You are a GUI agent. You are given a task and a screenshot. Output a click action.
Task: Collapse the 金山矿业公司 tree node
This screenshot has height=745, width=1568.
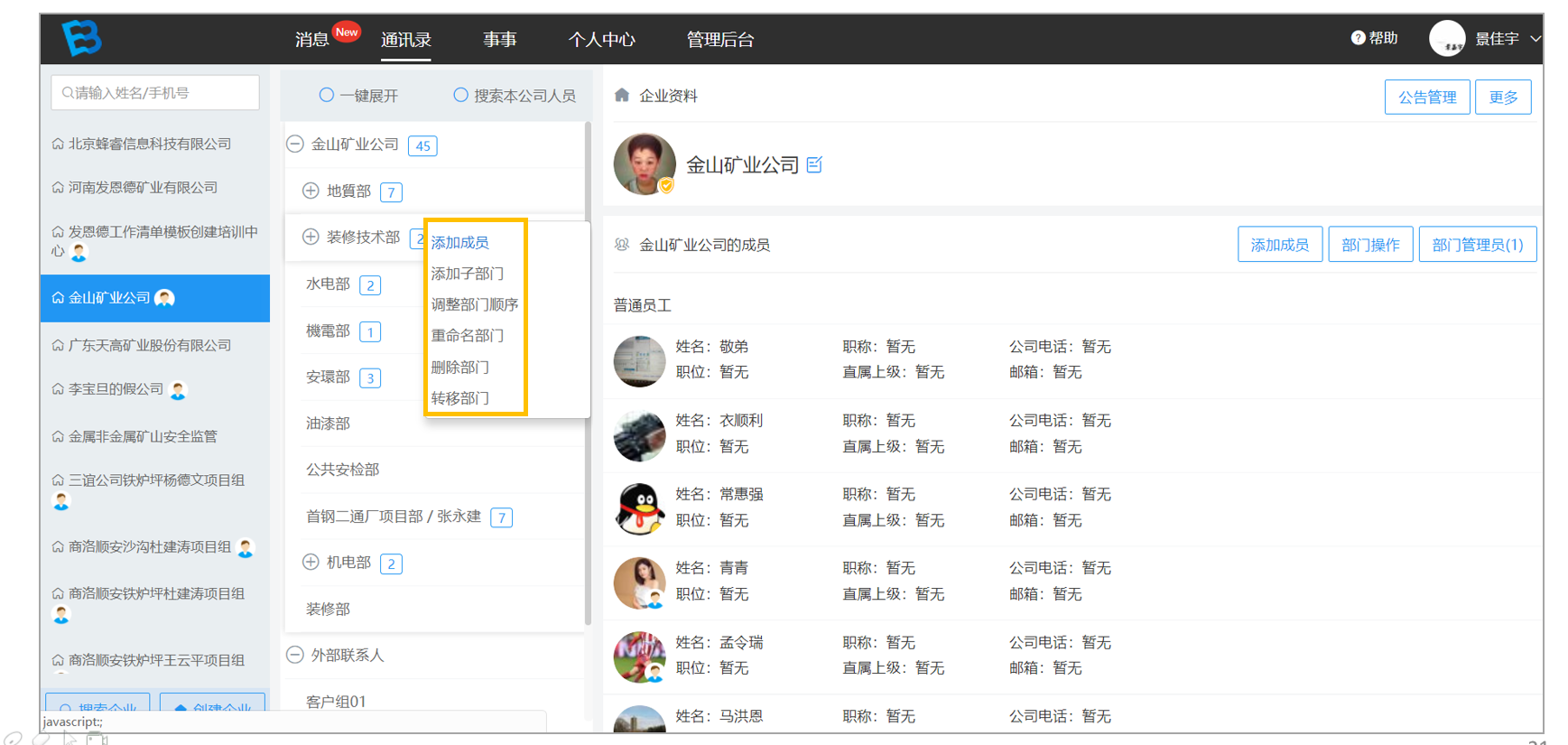pos(295,144)
